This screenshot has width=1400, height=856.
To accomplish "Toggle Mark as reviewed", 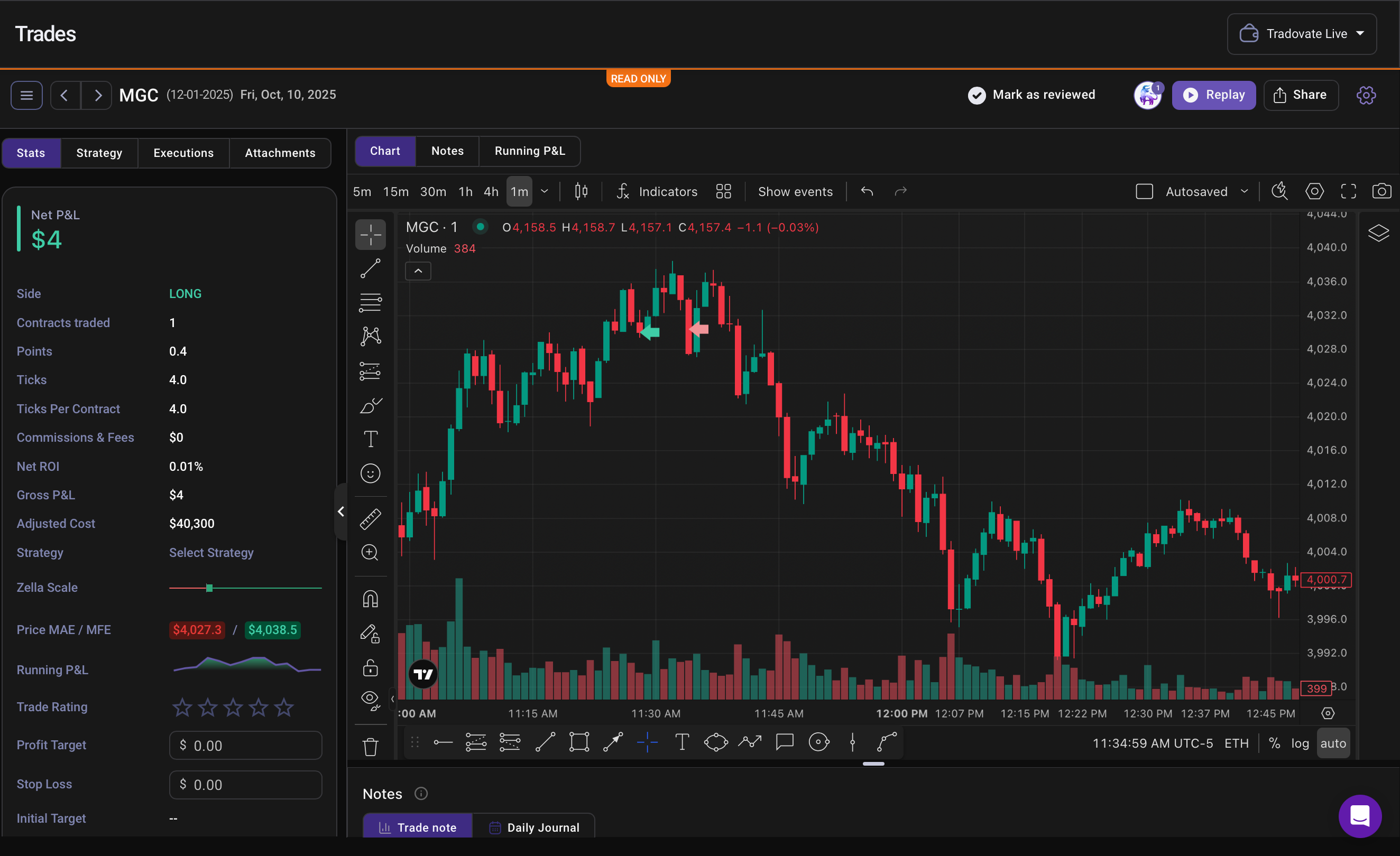I will pos(1031,95).
